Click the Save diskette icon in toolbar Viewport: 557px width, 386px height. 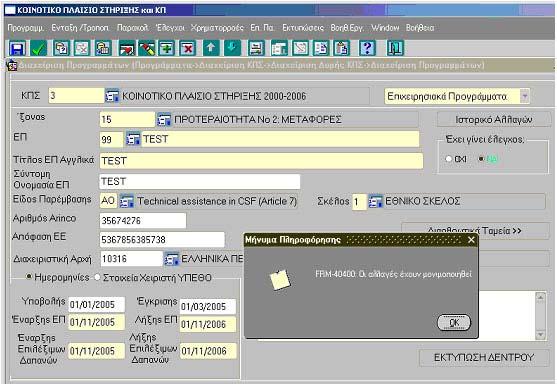[17, 48]
